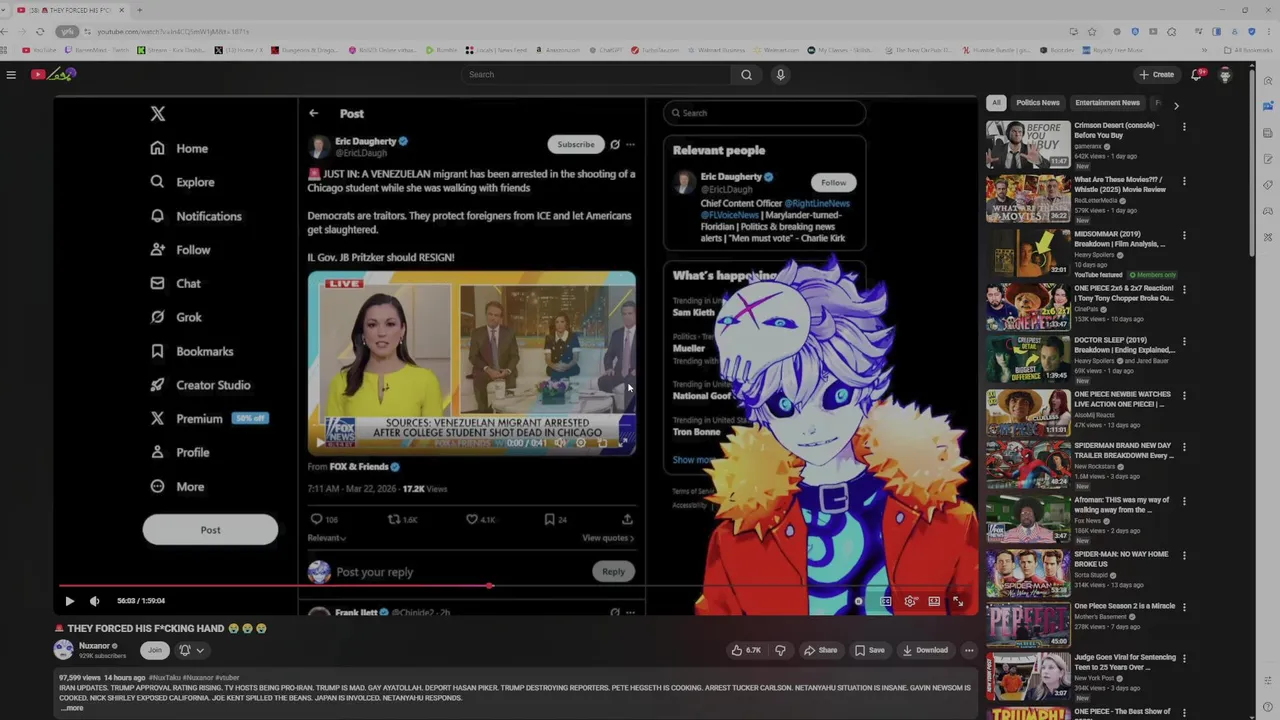Expand description with ...more
Screen dimensions: 1280x720
click(x=72, y=708)
